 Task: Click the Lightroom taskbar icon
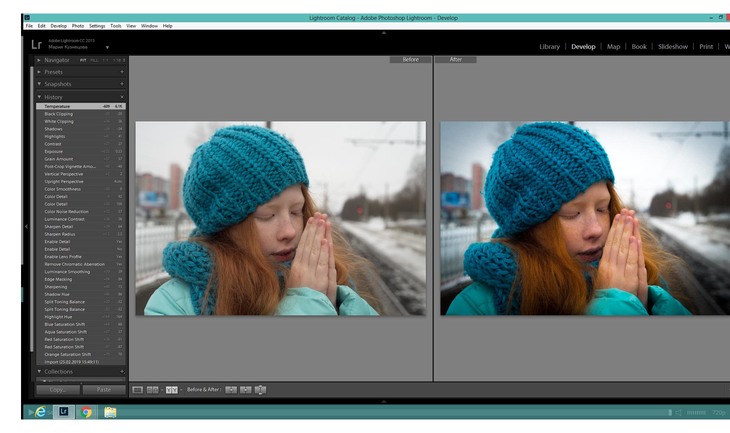pyautogui.click(x=63, y=412)
